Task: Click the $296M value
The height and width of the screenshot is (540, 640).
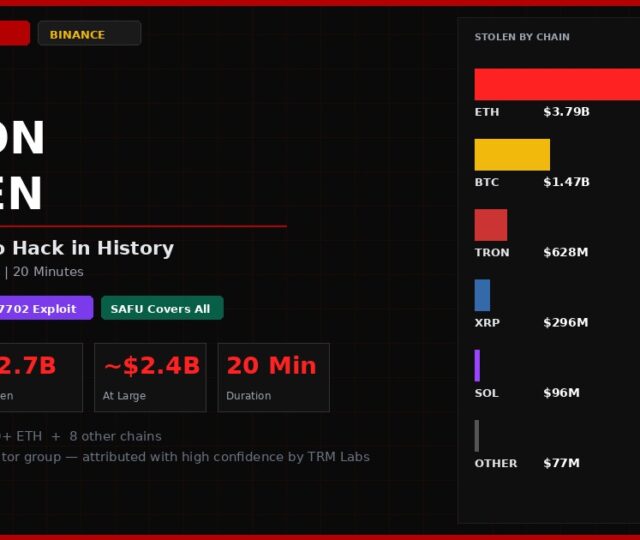Action: tap(566, 322)
